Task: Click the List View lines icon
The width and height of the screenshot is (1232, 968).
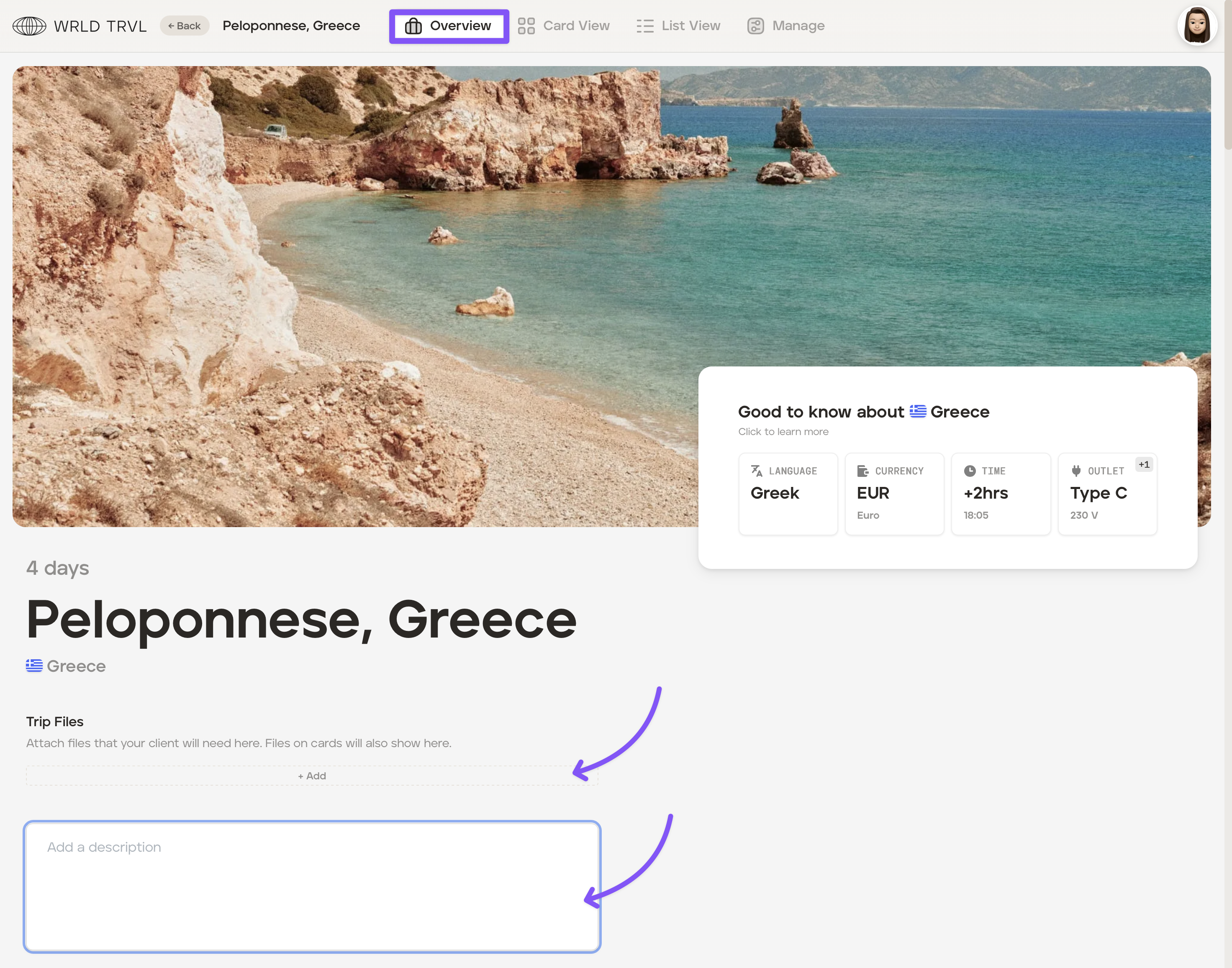Action: (644, 26)
